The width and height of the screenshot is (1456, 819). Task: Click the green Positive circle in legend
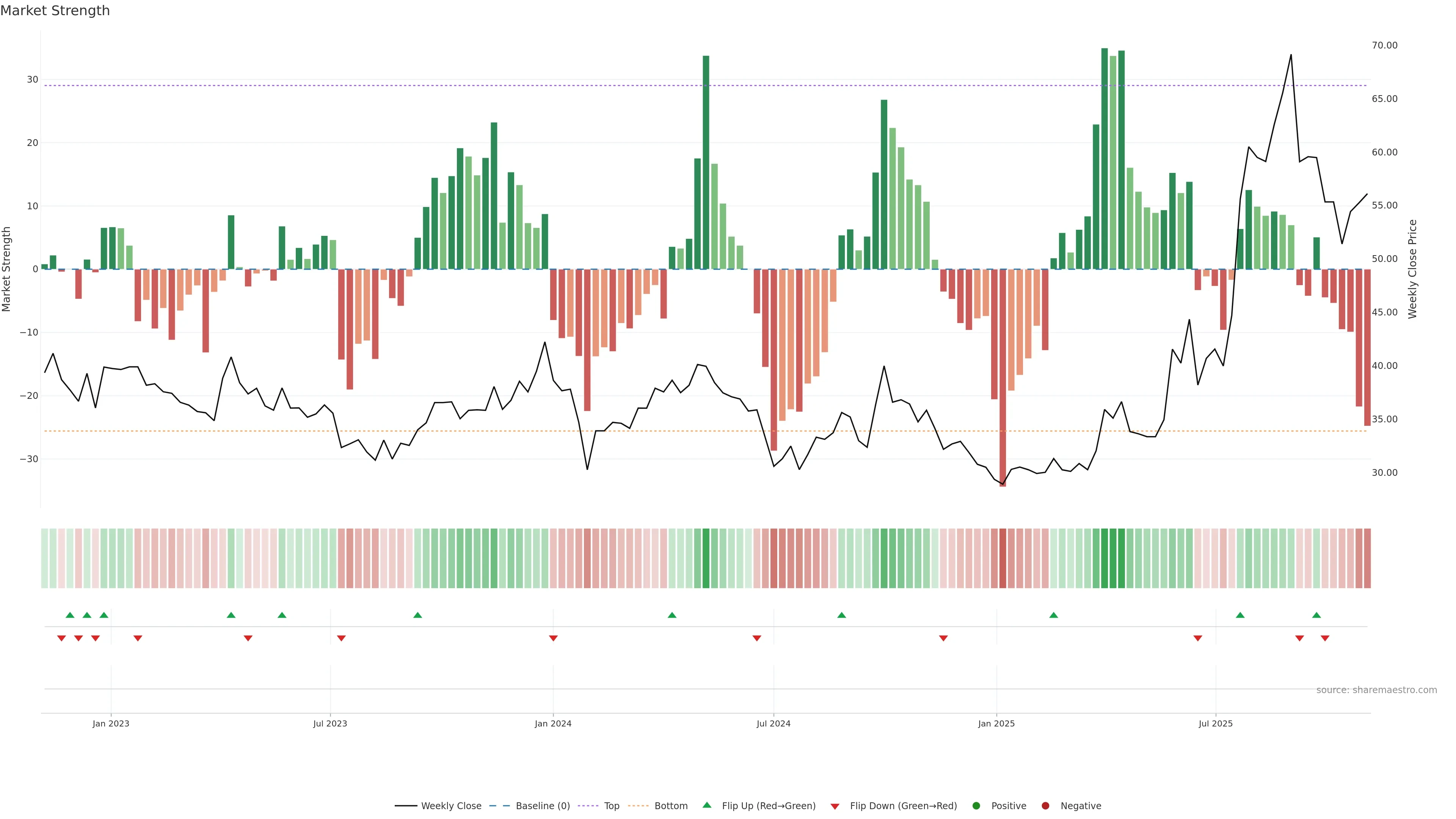click(976, 806)
